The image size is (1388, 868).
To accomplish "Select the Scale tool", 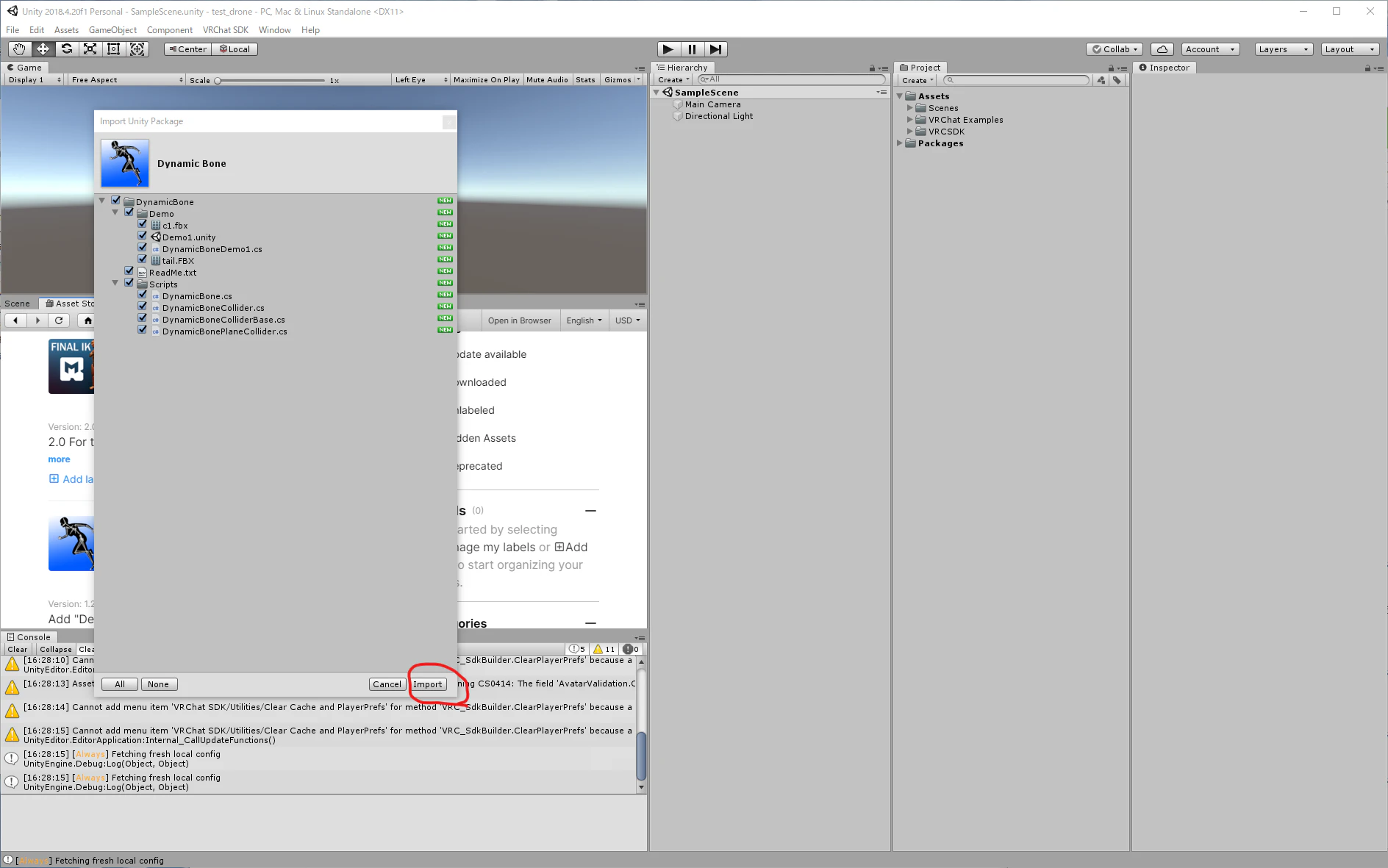I will [x=90, y=49].
